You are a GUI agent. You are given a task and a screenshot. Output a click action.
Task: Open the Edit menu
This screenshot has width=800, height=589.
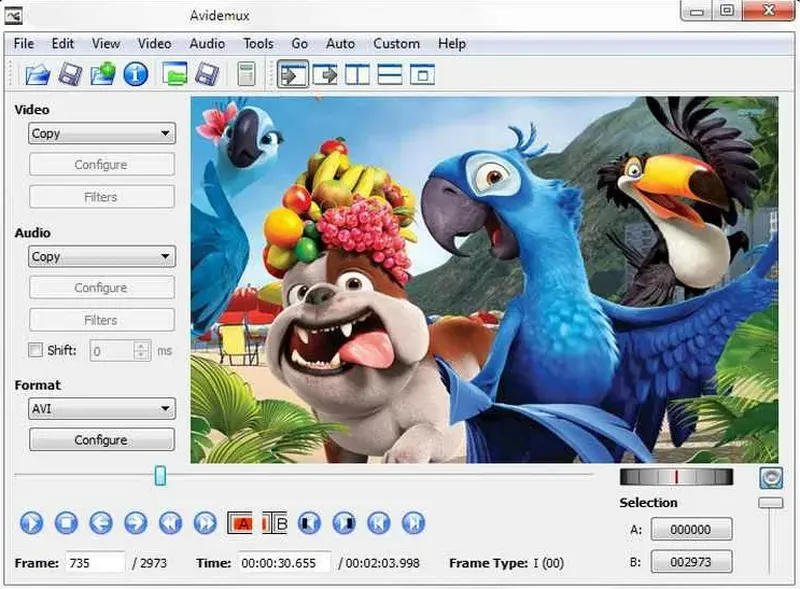click(63, 44)
